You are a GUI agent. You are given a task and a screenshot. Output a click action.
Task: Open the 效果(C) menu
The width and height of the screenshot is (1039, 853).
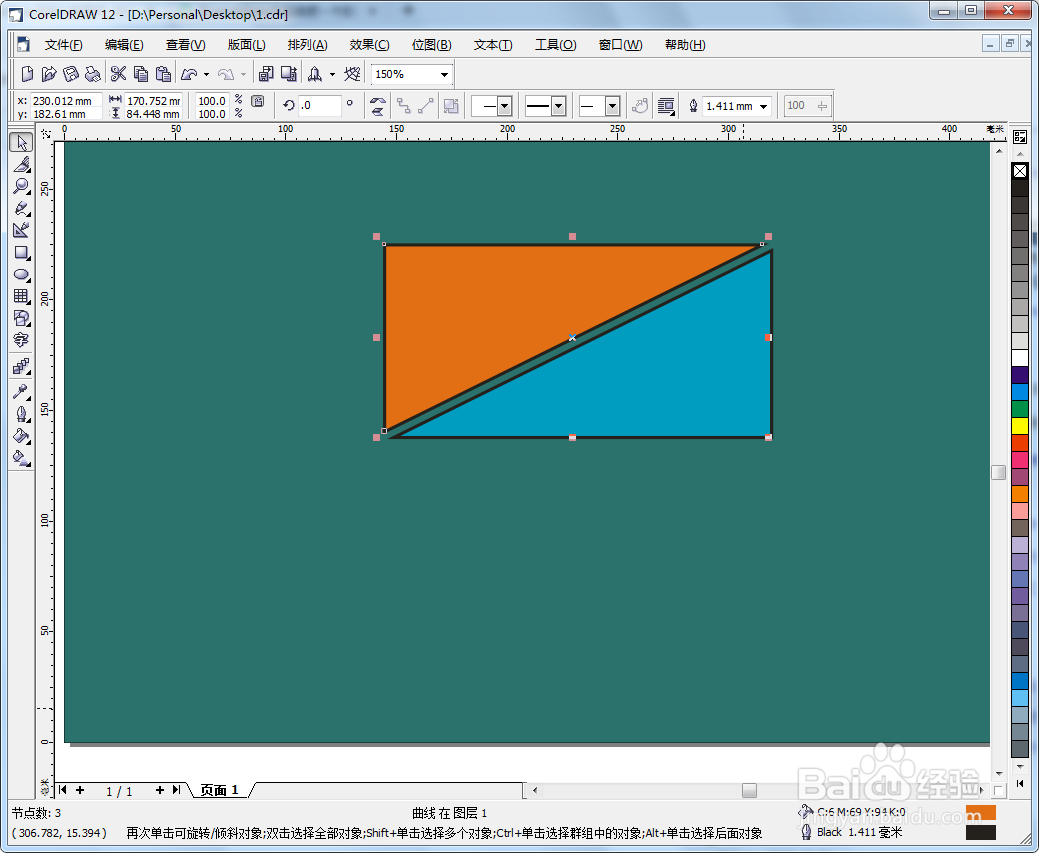[369, 44]
